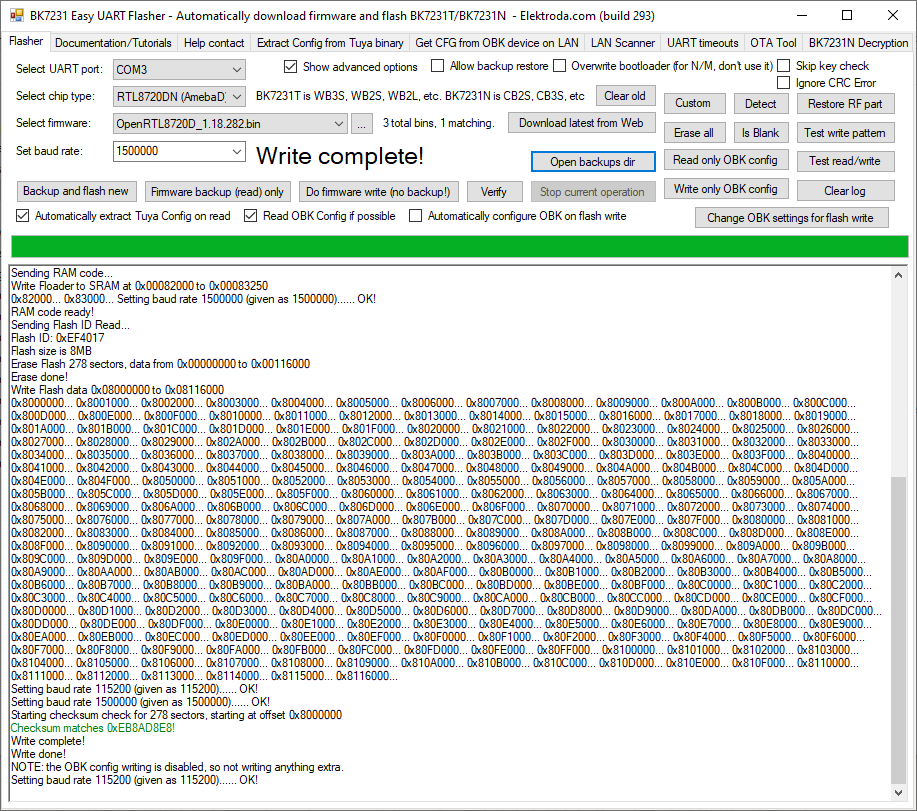
Task: Open Get CFG from OBK device on LAN tab
Action: point(497,43)
